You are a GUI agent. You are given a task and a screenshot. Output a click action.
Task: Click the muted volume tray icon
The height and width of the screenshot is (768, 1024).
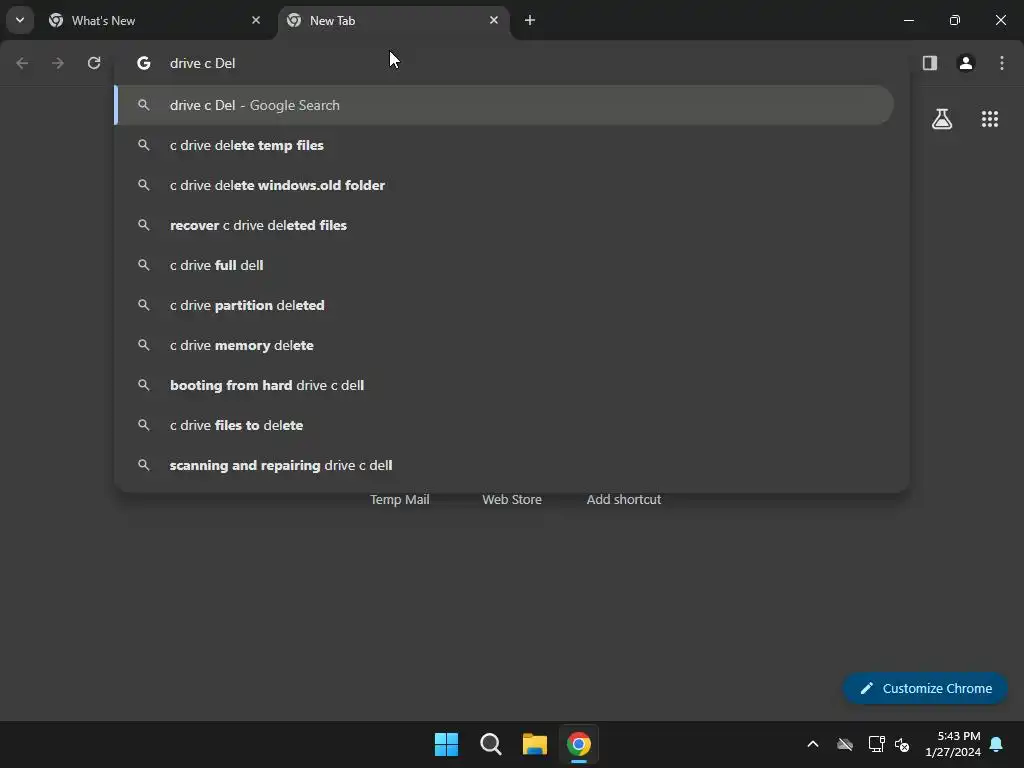pyautogui.click(x=903, y=744)
